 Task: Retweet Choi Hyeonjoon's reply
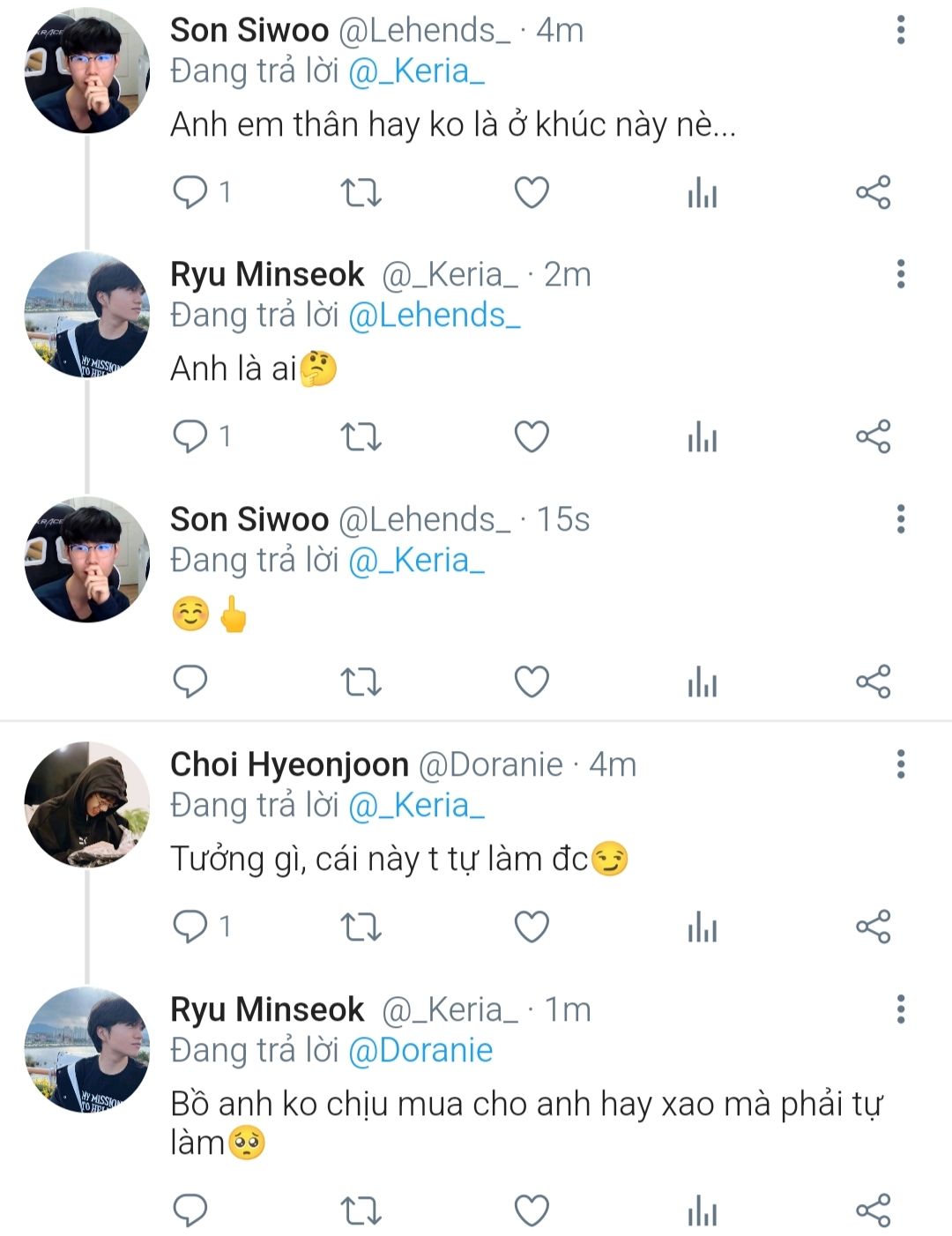click(361, 926)
